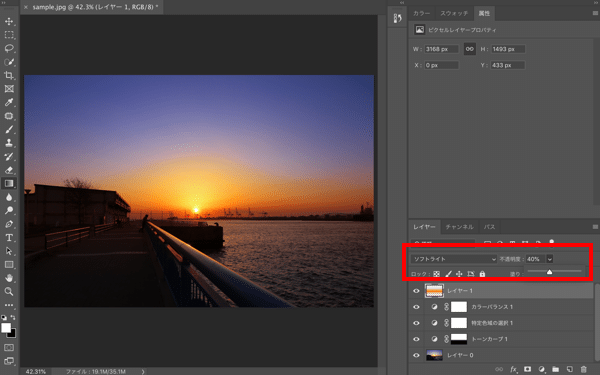
Task: Switch to the チャンネル tab
Action: click(x=459, y=227)
